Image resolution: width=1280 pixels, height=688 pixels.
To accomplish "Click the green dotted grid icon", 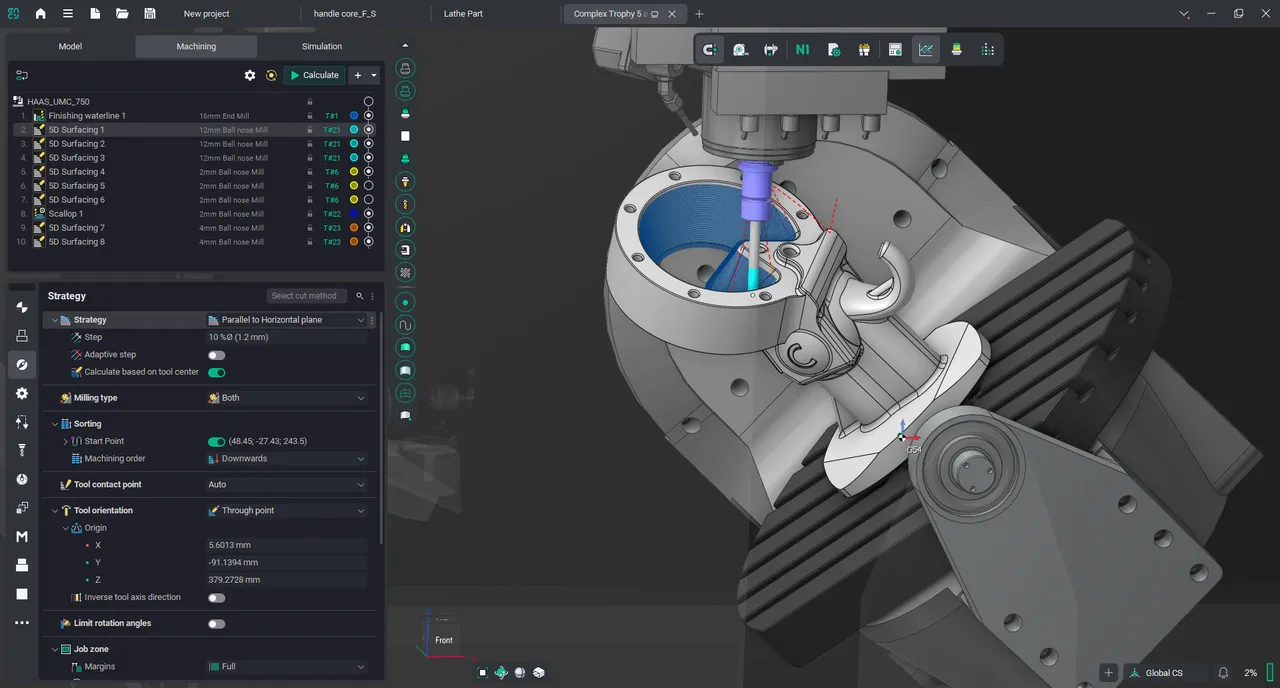I will coord(988,49).
